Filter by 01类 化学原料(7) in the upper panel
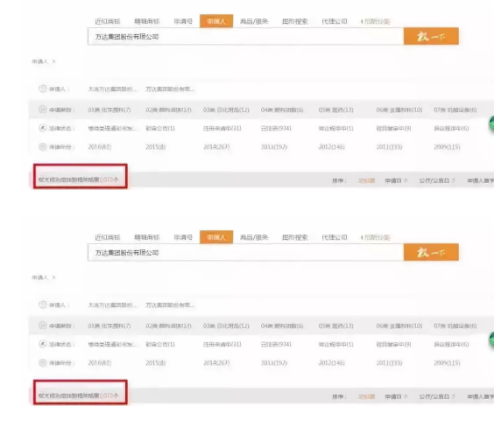Screen dimensions: 497x425 109,110
